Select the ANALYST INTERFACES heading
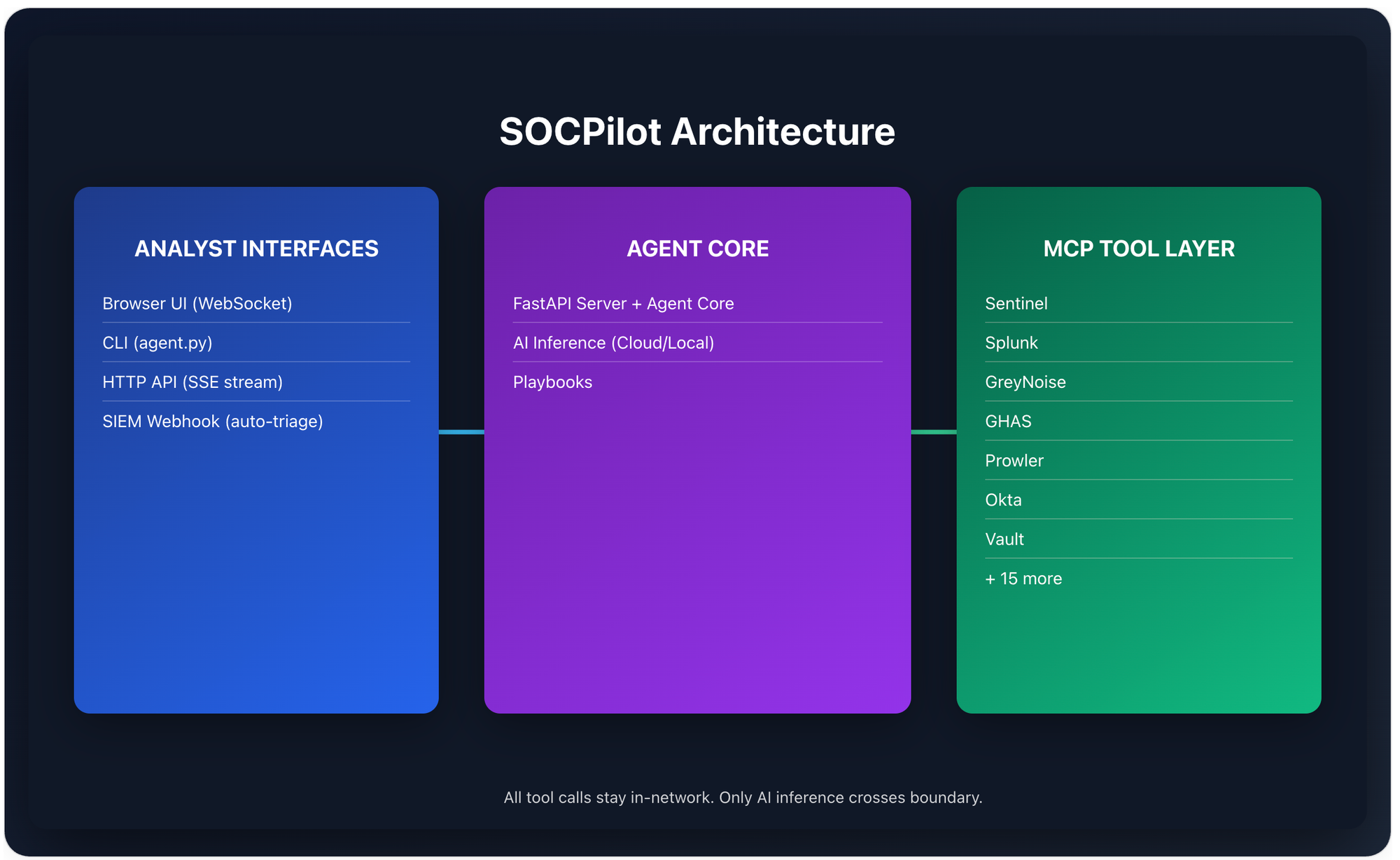The height and width of the screenshot is (860, 1400). point(256,249)
